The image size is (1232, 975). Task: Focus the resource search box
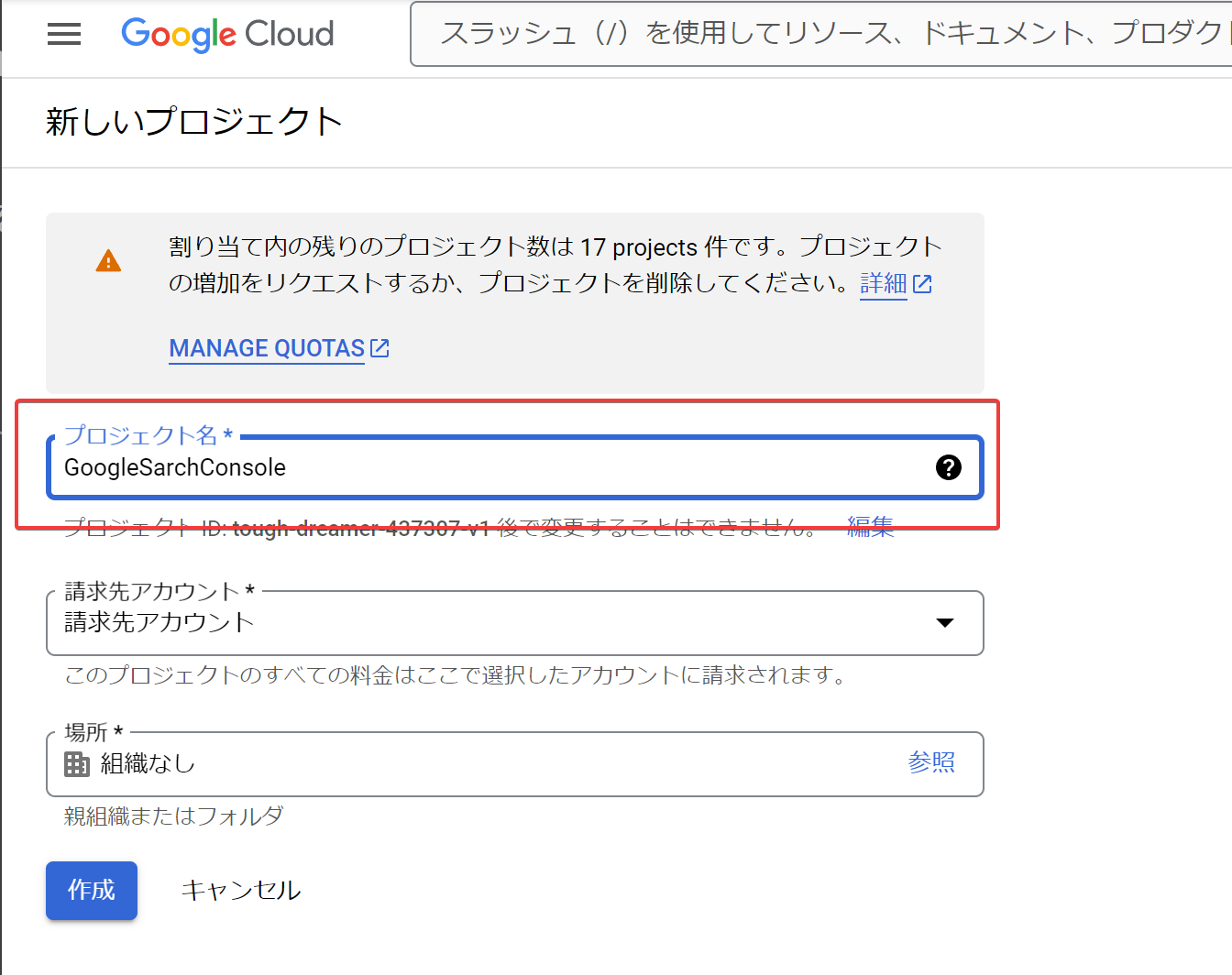pos(821,34)
